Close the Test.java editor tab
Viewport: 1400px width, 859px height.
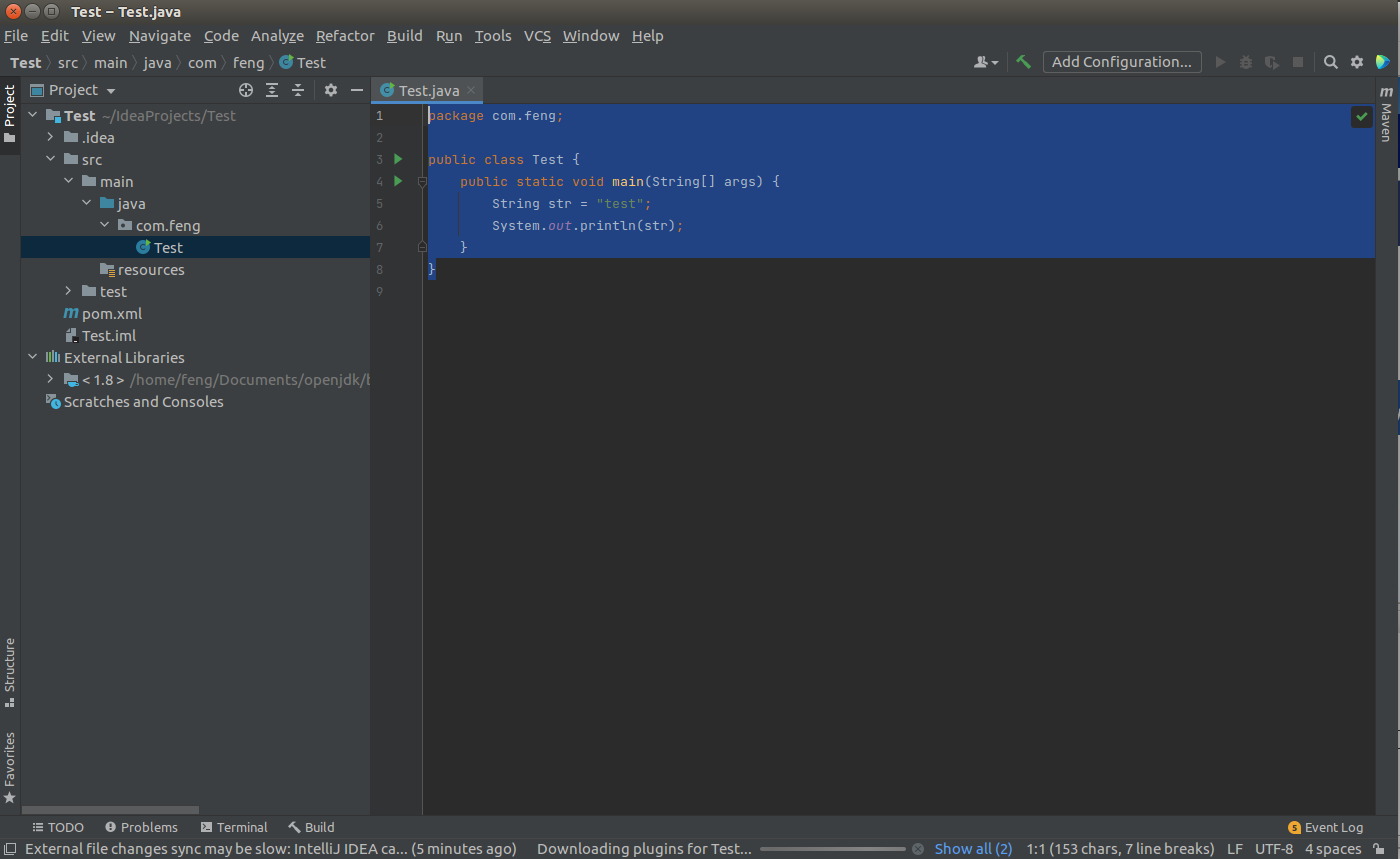point(473,90)
